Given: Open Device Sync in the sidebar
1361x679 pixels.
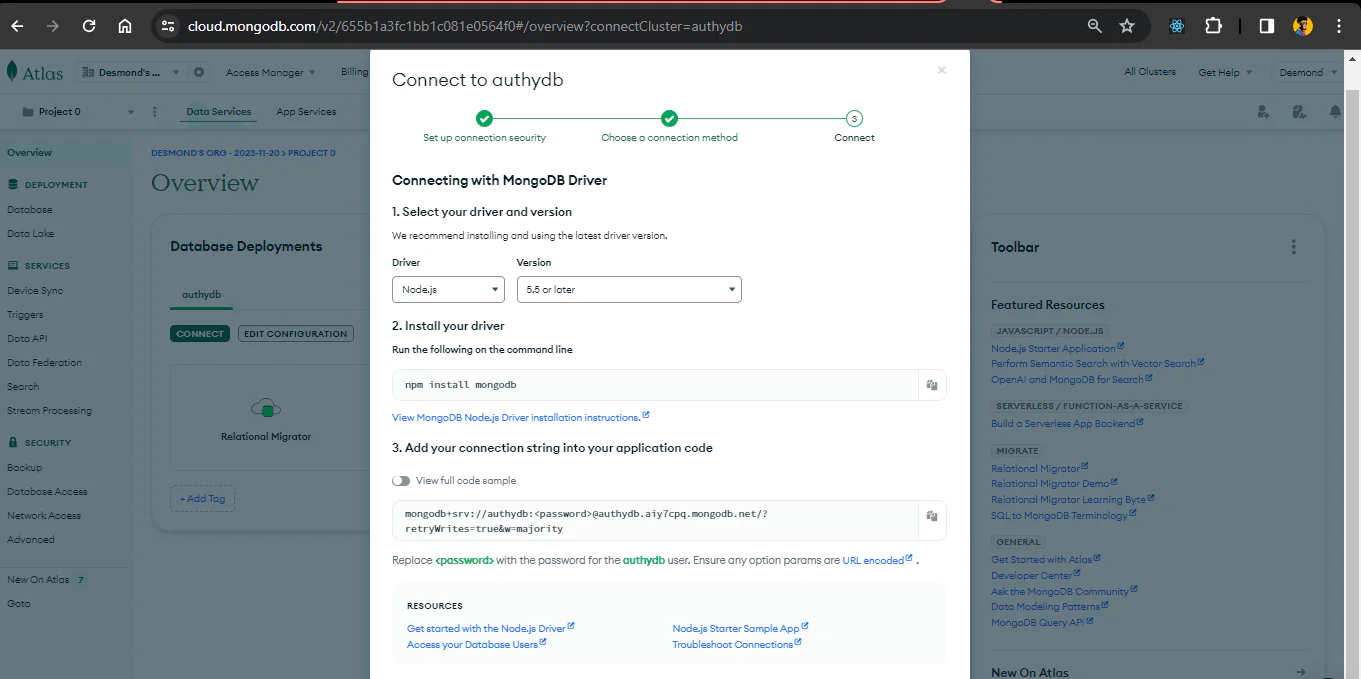Looking at the screenshot, I should (35, 291).
